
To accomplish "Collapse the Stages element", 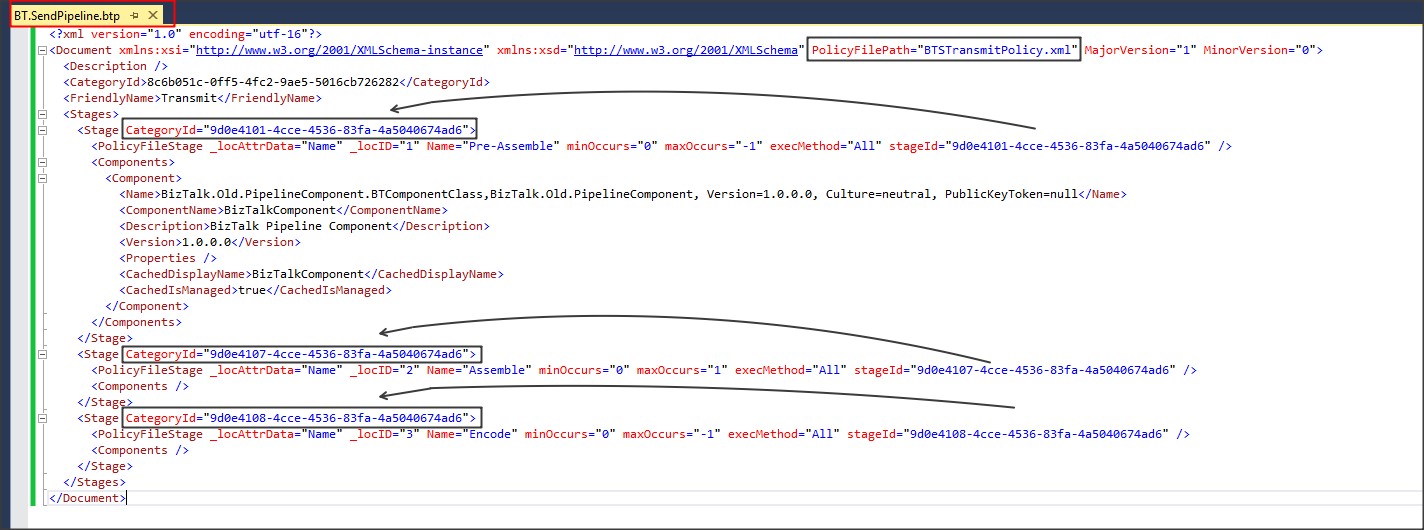I will [42, 114].
